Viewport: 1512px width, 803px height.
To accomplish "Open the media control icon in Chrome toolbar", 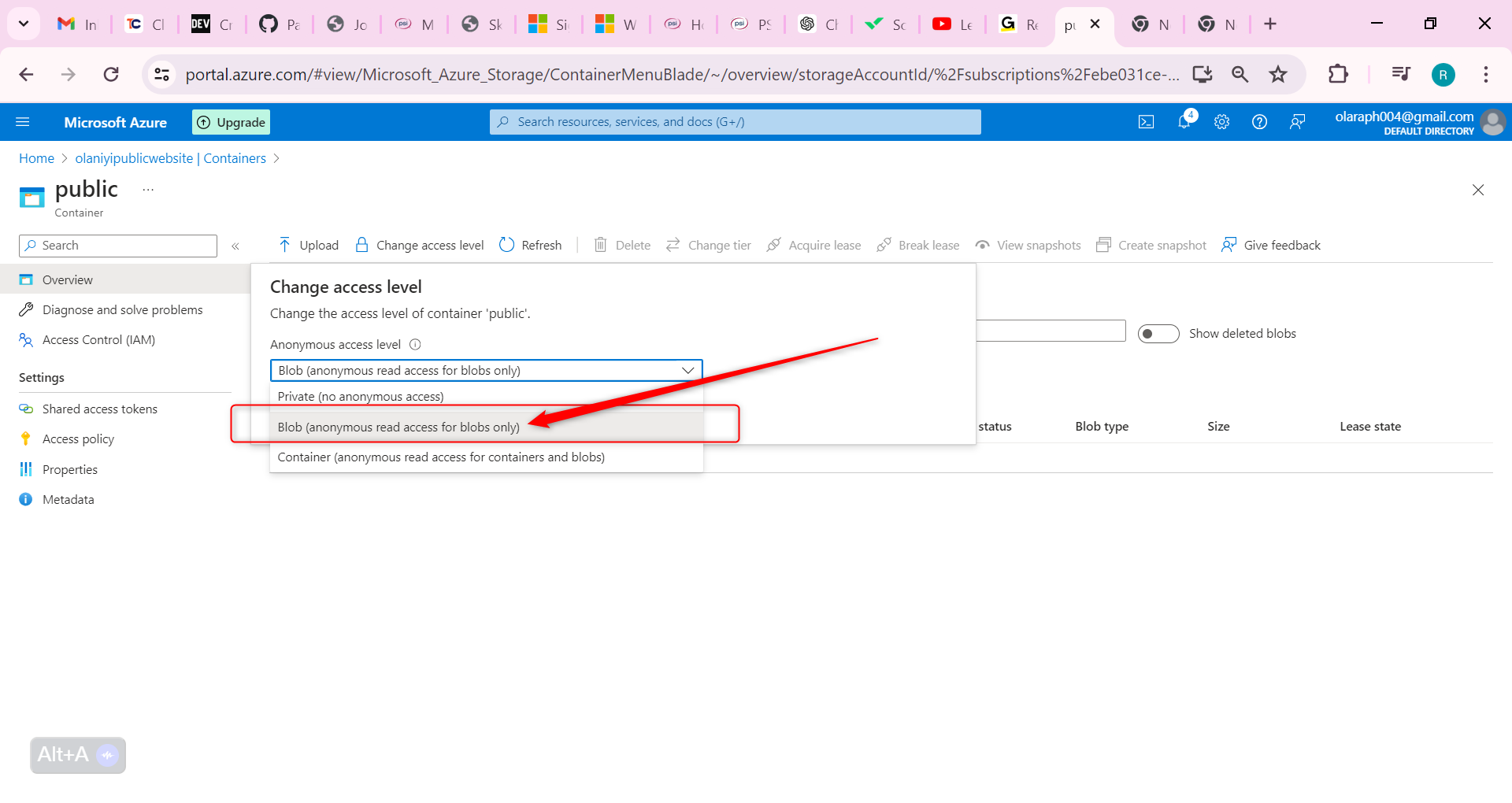I will [x=1400, y=75].
